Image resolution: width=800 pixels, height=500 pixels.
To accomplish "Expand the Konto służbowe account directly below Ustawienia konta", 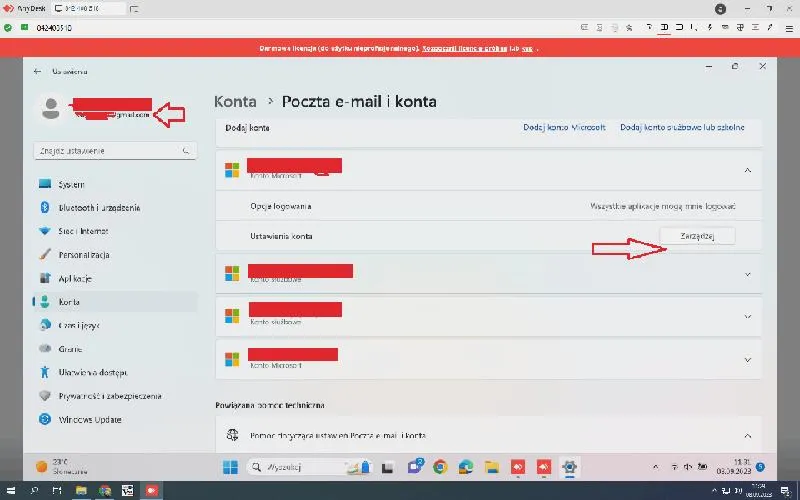I will point(747,274).
